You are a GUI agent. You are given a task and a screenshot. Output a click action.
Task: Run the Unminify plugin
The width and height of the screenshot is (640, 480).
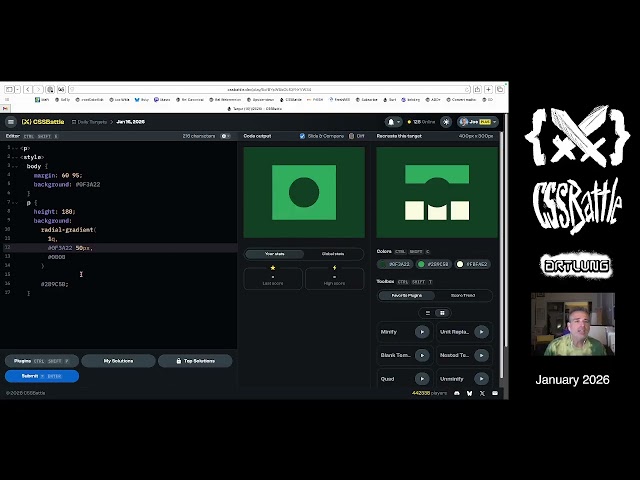pos(482,379)
